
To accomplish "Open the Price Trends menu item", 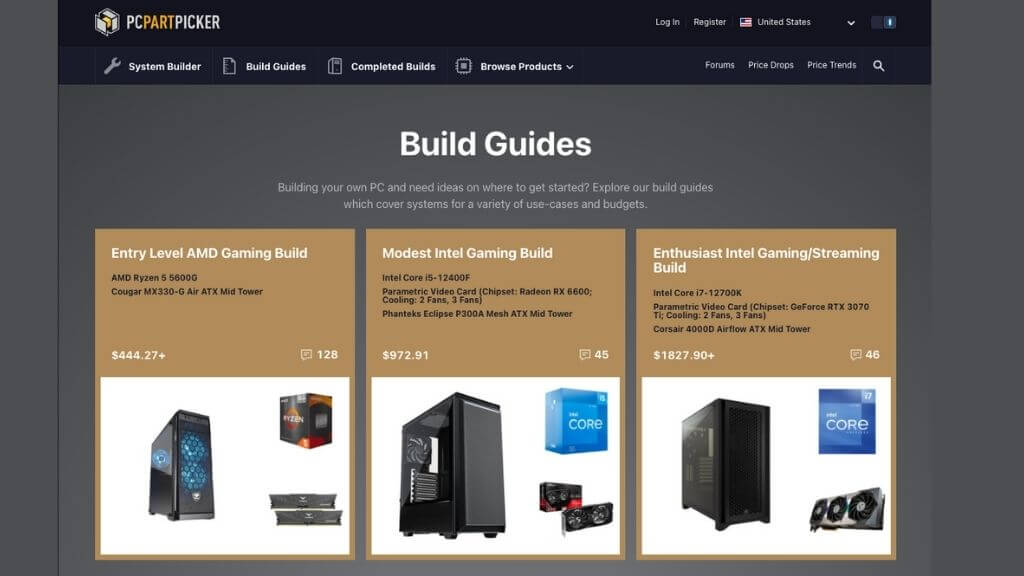I will click(831, 65).
